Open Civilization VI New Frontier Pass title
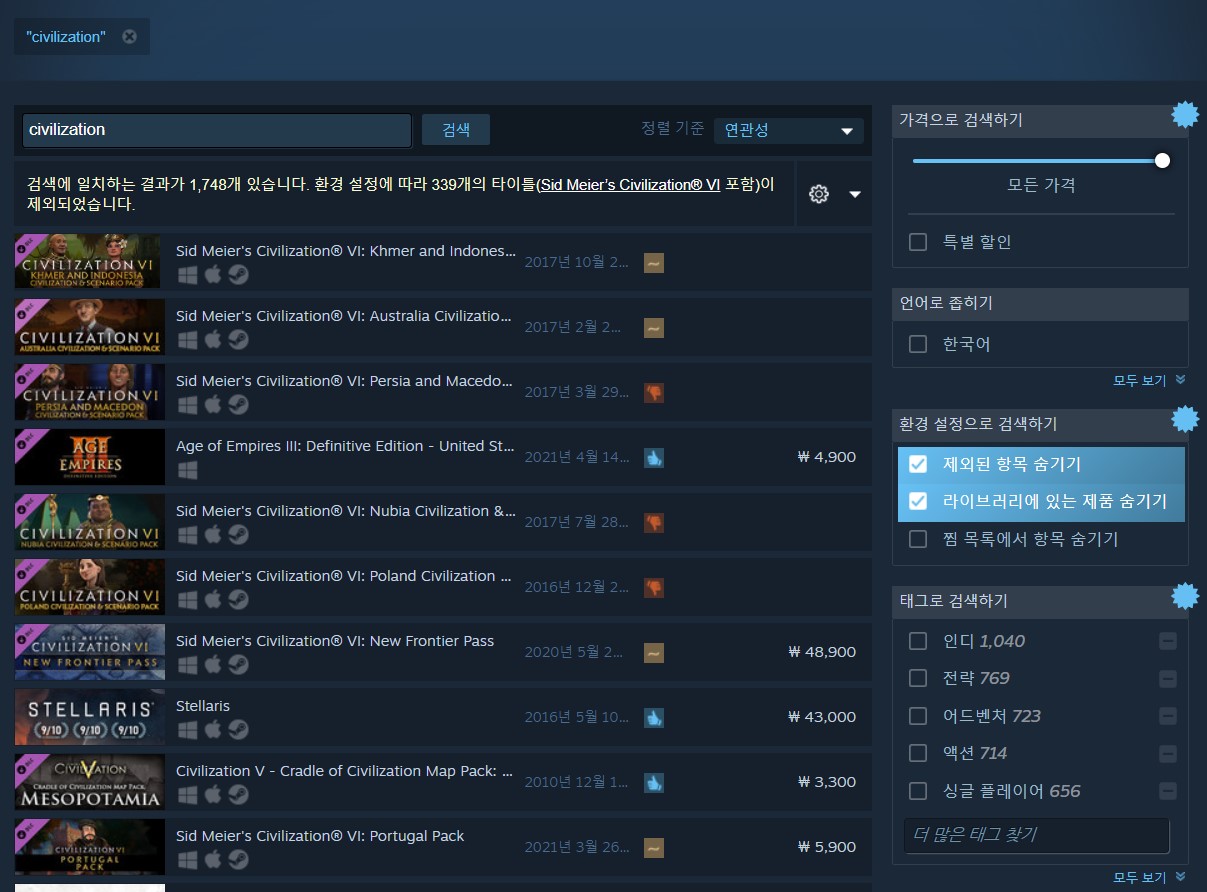This screenshot has height=892, width=1207. (335, 641)
